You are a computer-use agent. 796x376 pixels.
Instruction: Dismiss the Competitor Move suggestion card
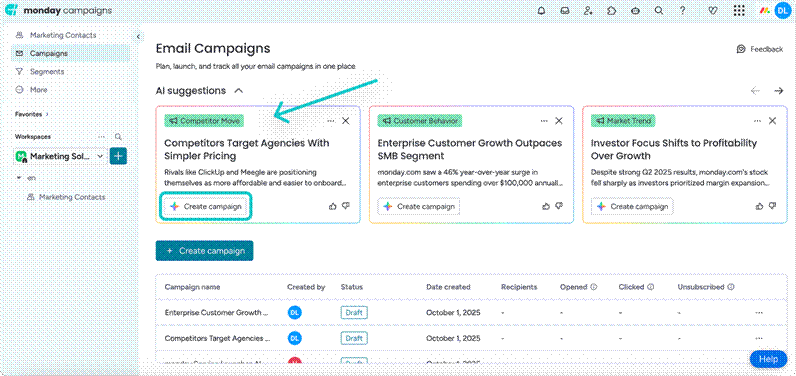coord(346,121)
